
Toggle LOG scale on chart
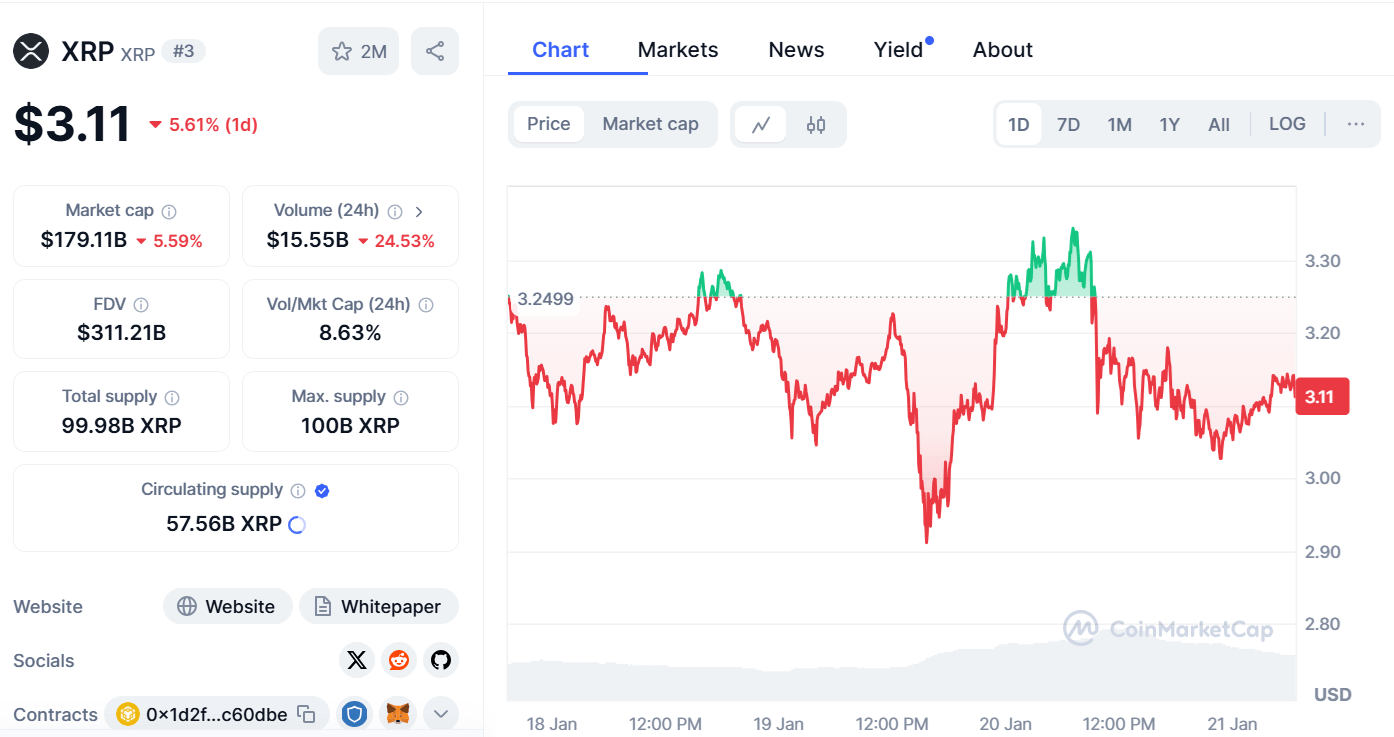tap(1287, 124)
